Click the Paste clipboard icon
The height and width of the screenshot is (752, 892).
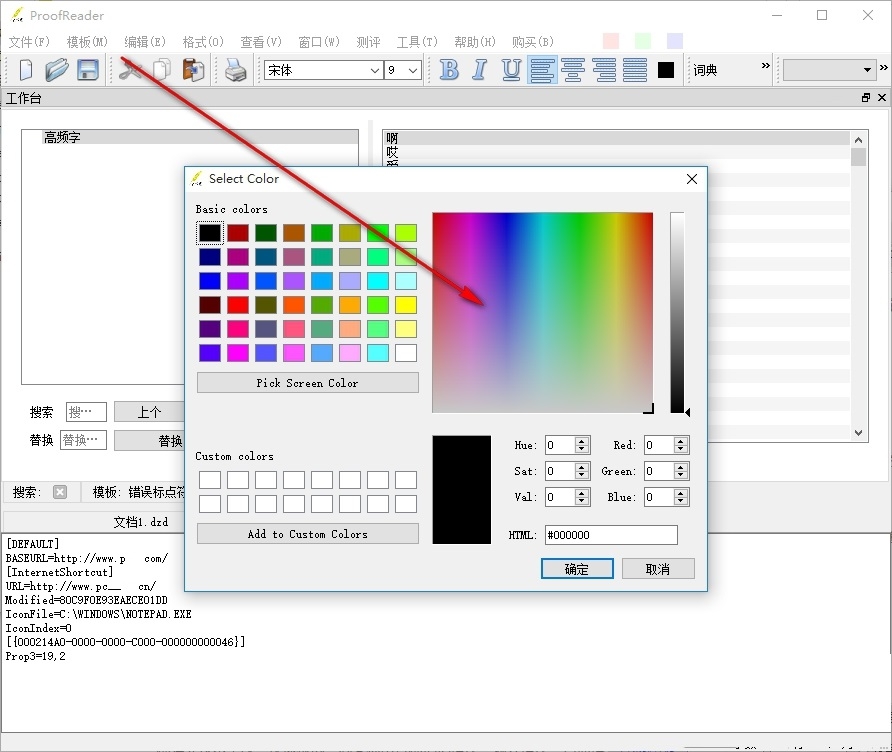click(x=193, y=70)
